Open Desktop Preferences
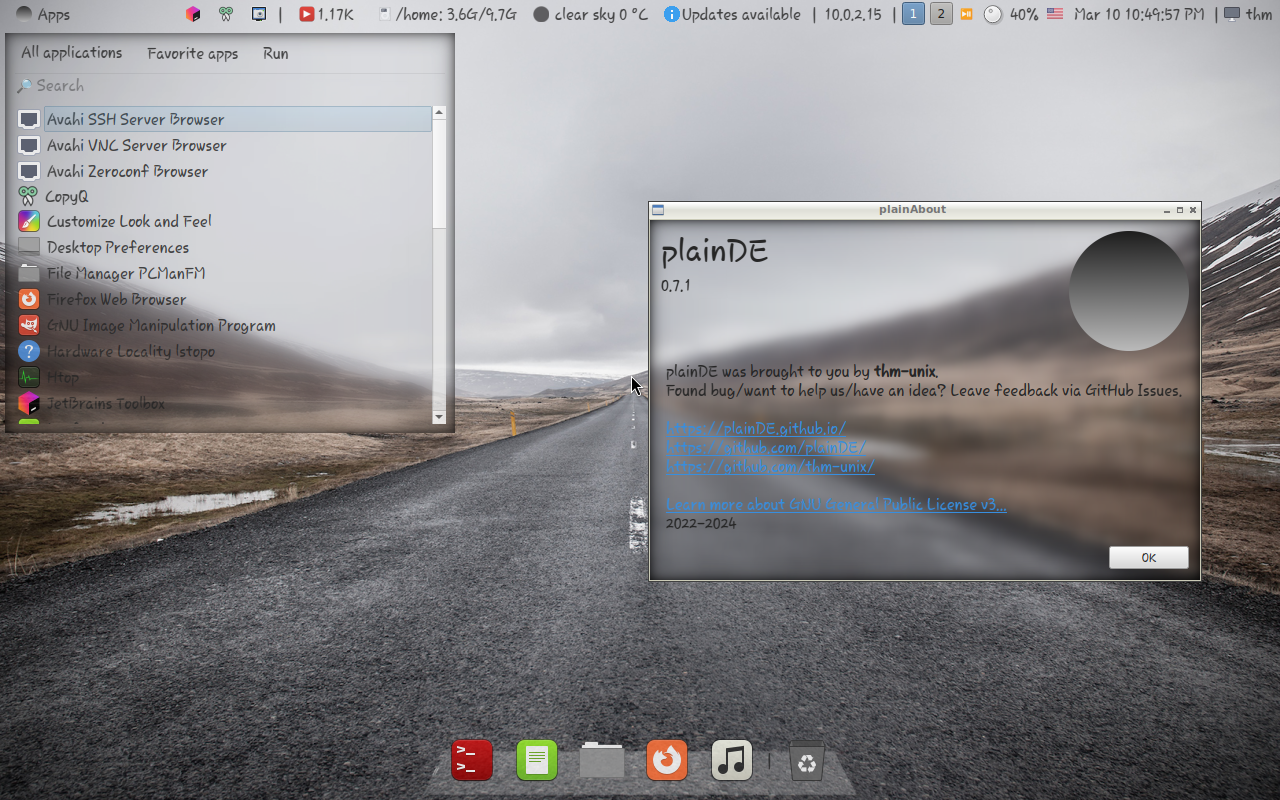Viewport: 1280px width, 800px height. coord(224,247)
